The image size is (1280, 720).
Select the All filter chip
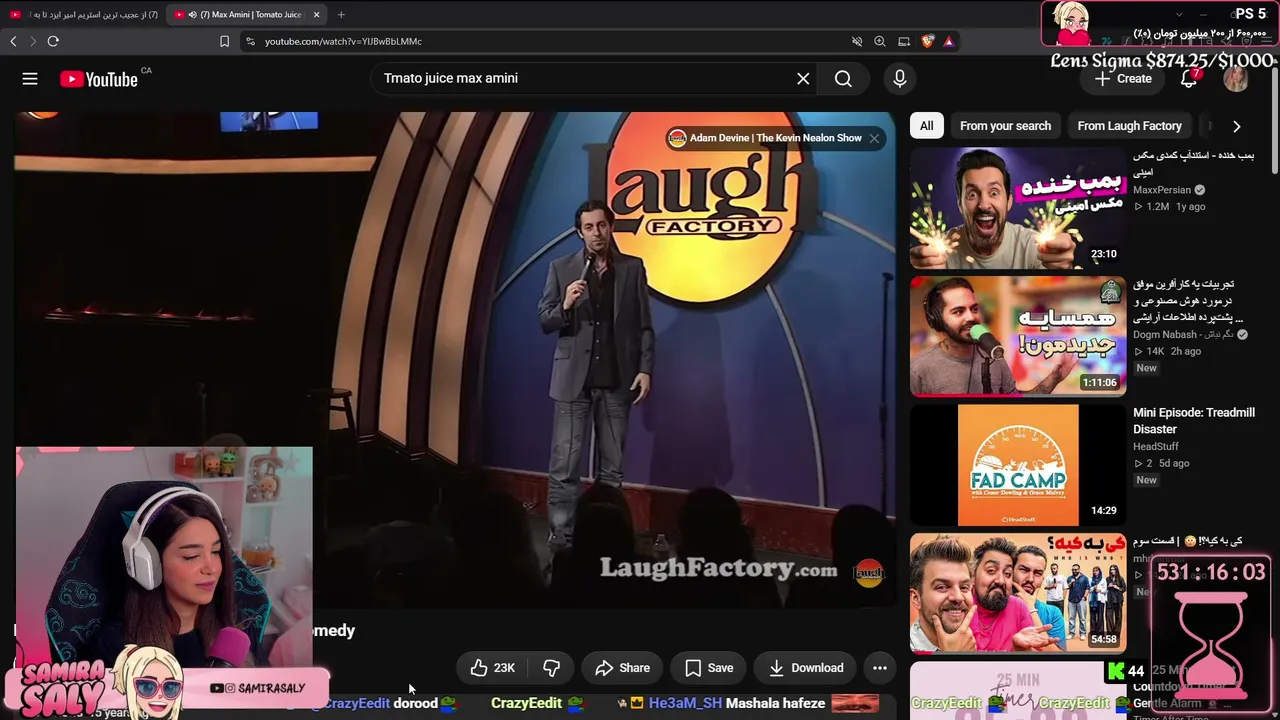(x=927, y=126)
